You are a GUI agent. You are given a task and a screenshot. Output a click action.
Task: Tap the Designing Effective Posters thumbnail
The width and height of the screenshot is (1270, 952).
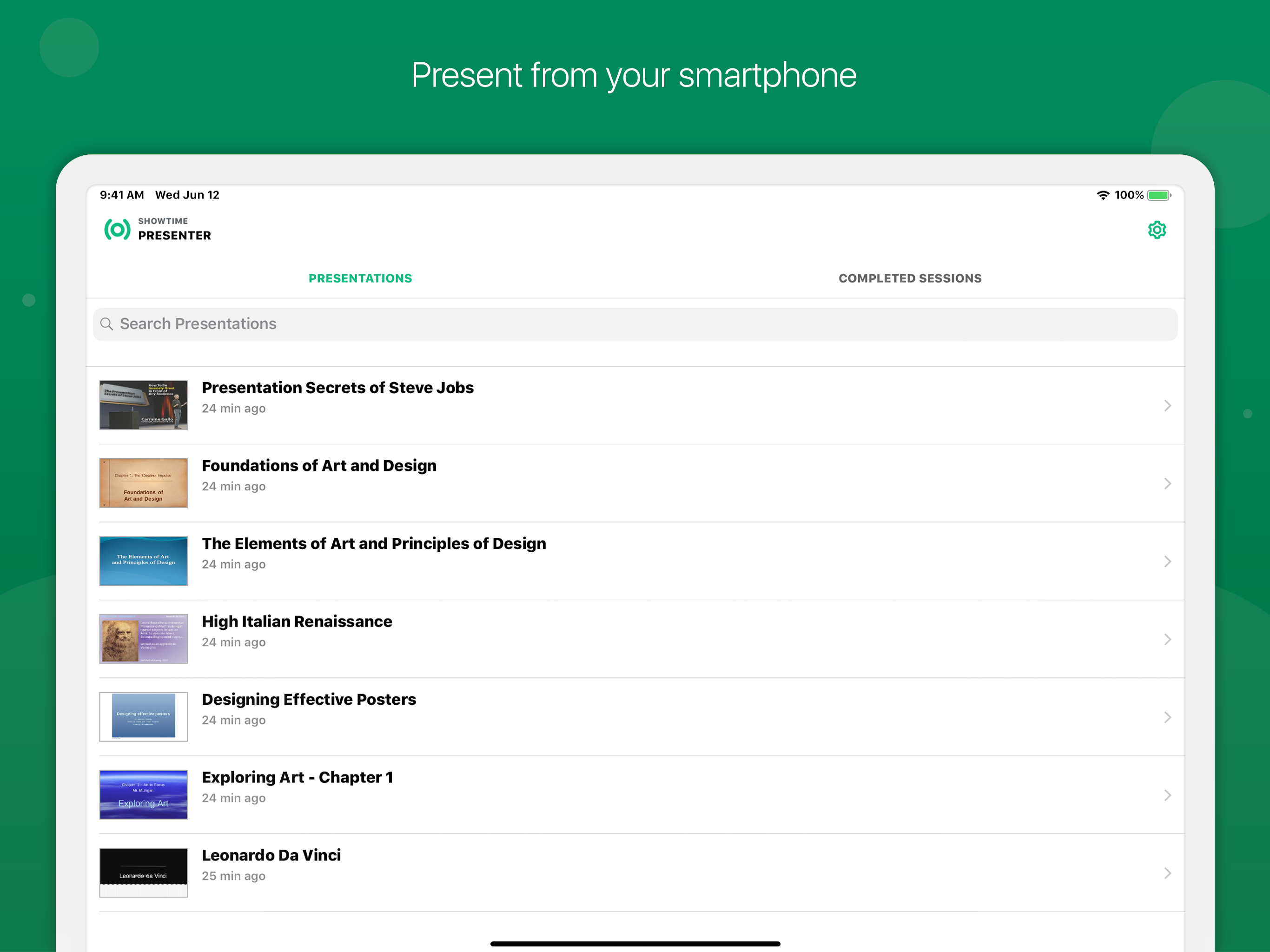(144, 717)
